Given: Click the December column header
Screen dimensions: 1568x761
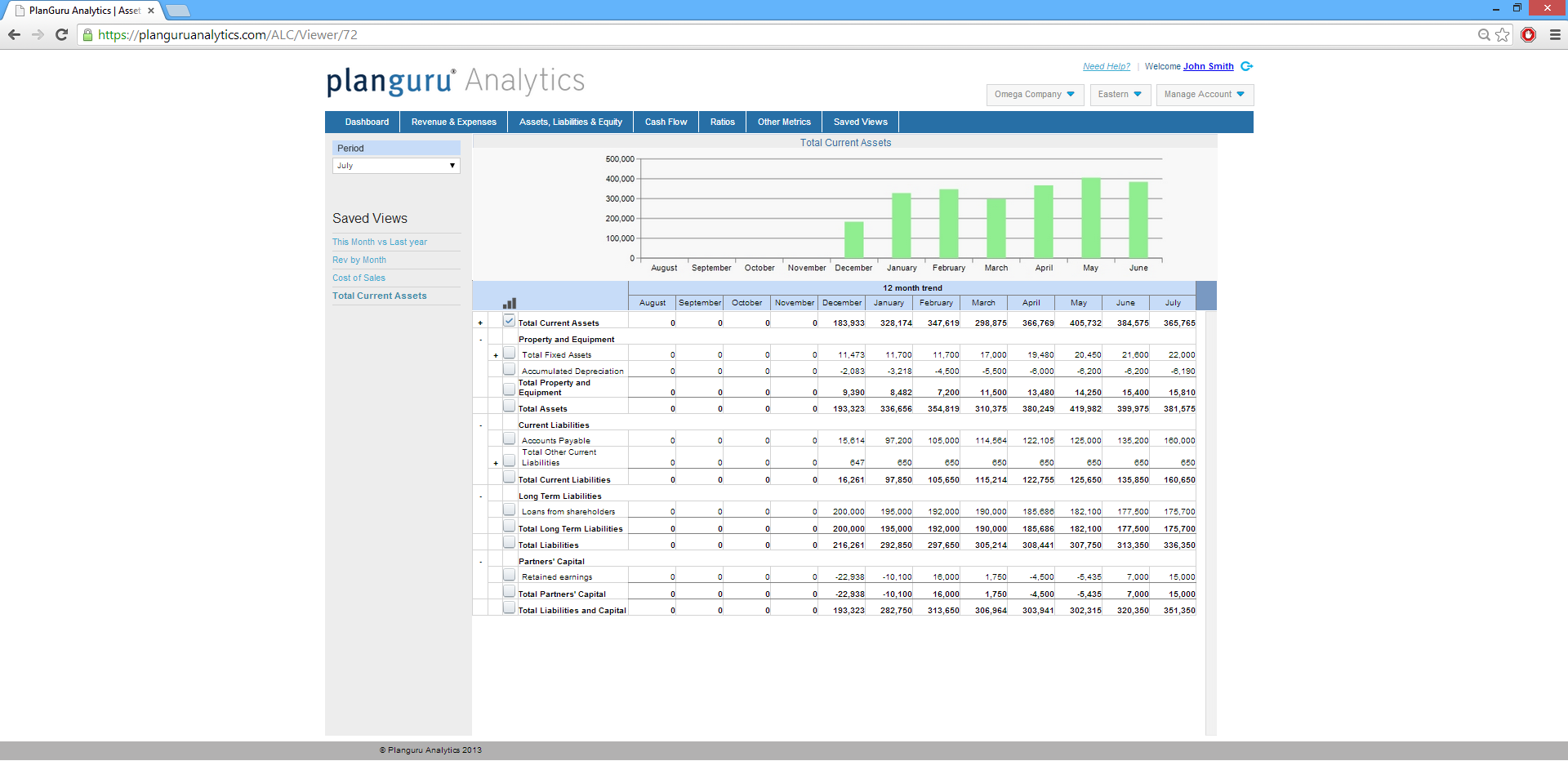Looking at the screenshot, I should (x=842, y=303).
